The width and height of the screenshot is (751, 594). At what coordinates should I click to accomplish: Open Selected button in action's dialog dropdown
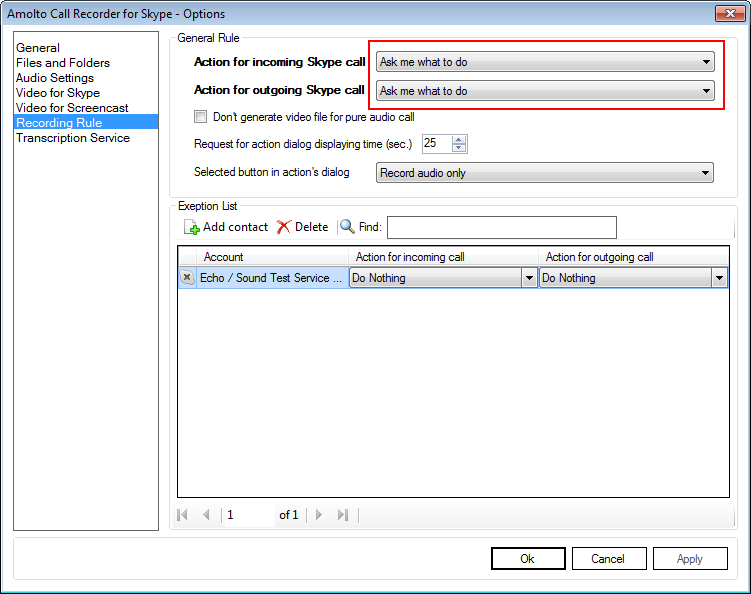click(x=545, y=173)
